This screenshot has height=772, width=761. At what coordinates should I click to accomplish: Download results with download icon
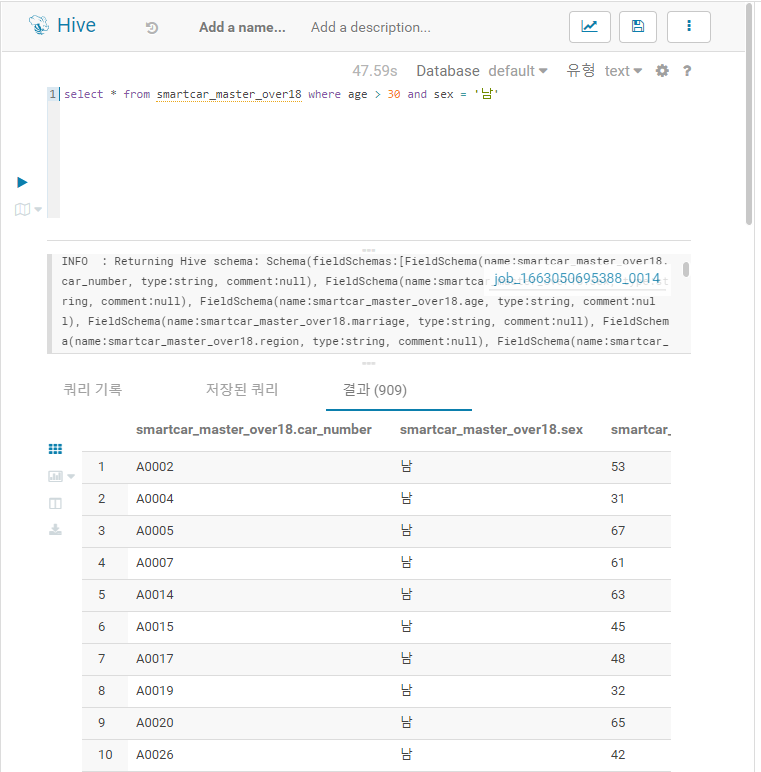pos(55,530)
